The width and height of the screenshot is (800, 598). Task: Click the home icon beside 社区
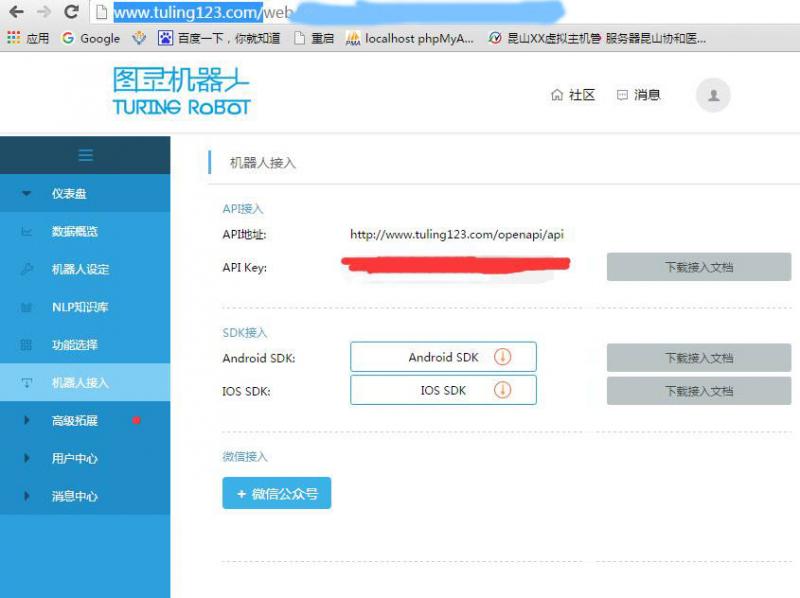(x=557, y=95)
